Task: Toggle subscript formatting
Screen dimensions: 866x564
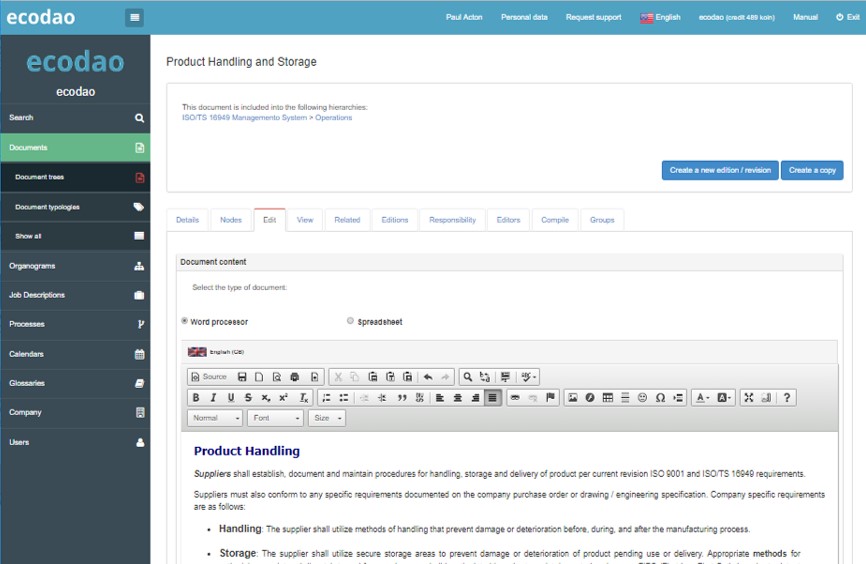Action: pyautogui.click(x=266, y=398)
